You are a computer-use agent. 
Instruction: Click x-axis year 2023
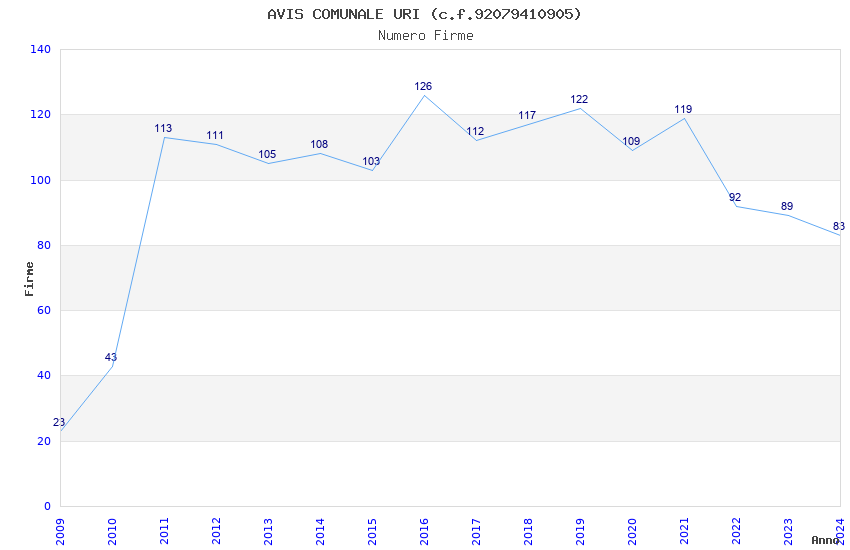[x=789, y=531]
